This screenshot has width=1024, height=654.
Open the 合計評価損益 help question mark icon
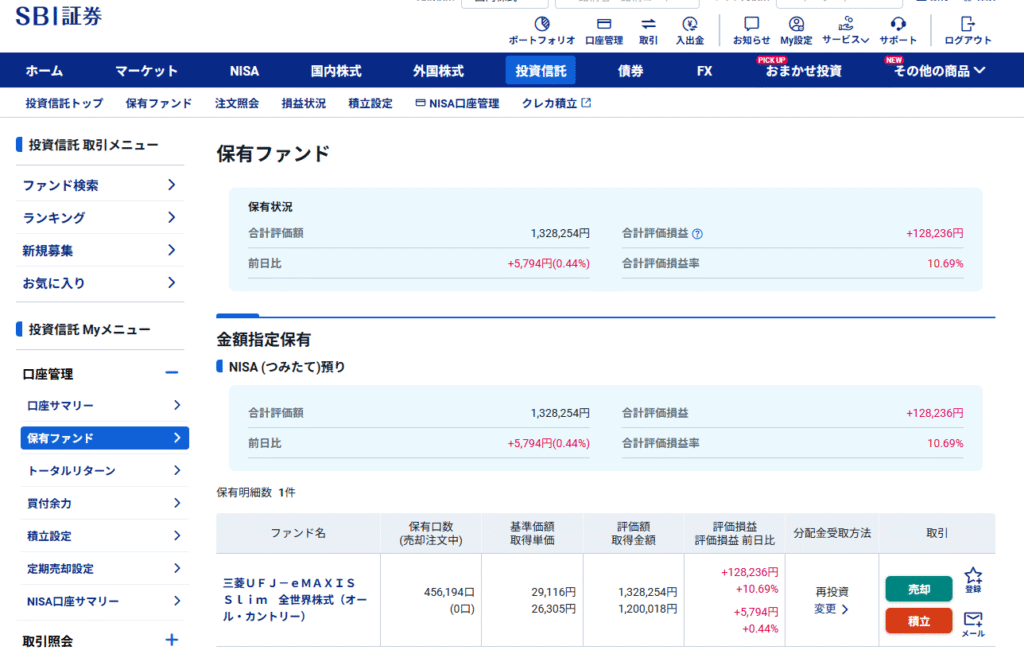coord(697,234)
